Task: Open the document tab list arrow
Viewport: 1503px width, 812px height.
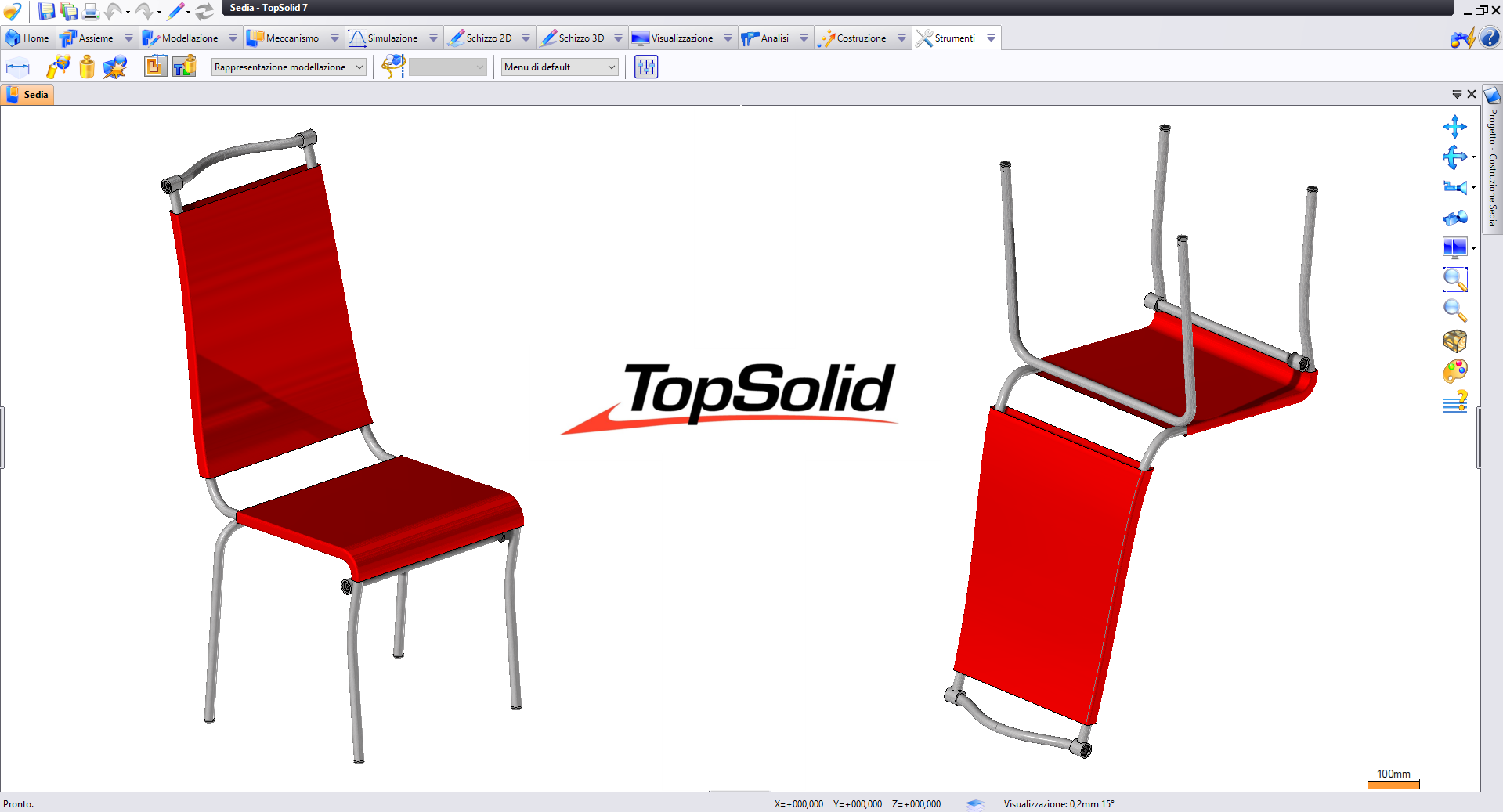Action: pos(1457,94)
